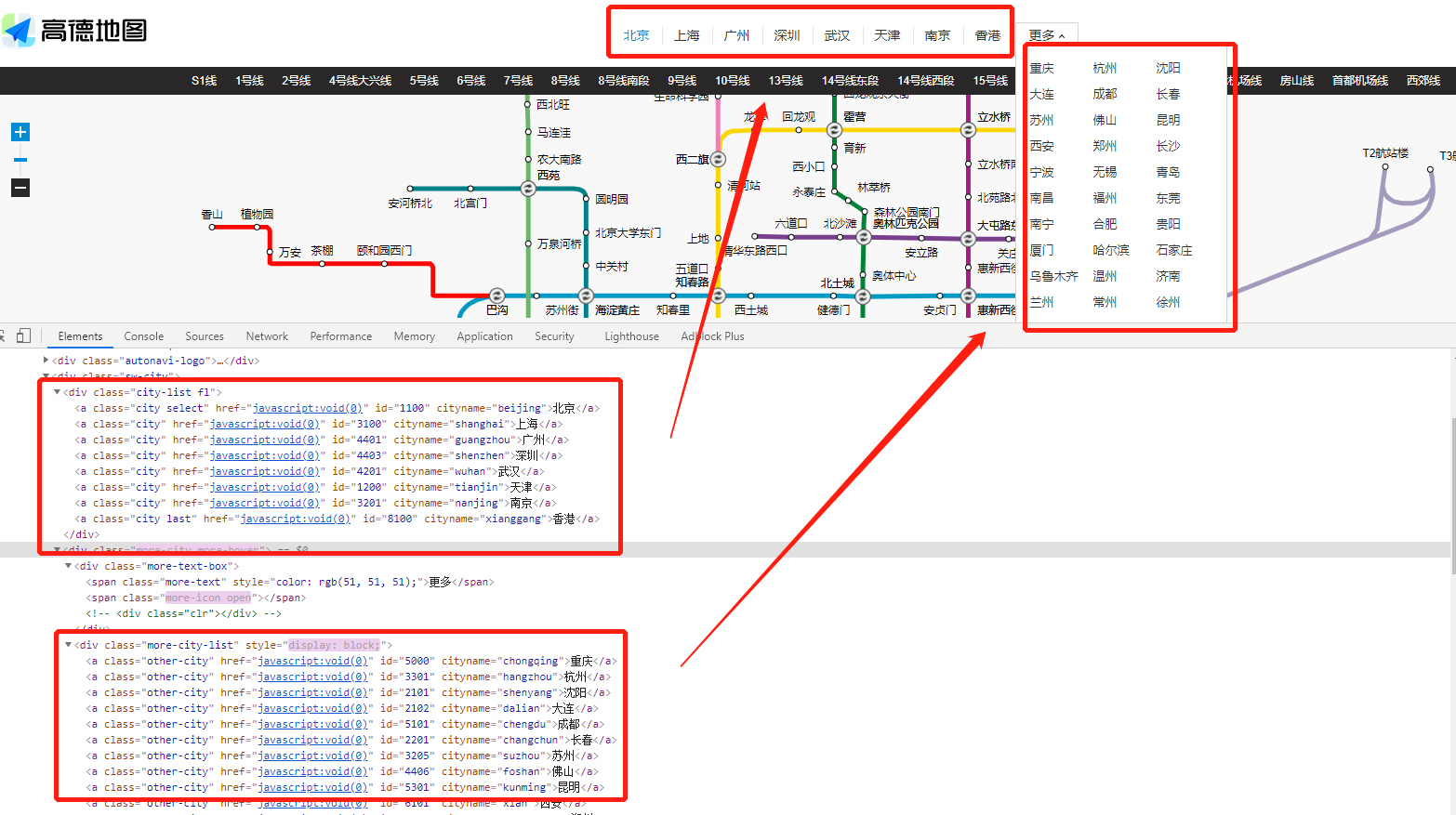Select 香港 in the city bar
The width and height of the screenshot is (1456, 815).
coord(987,35)
